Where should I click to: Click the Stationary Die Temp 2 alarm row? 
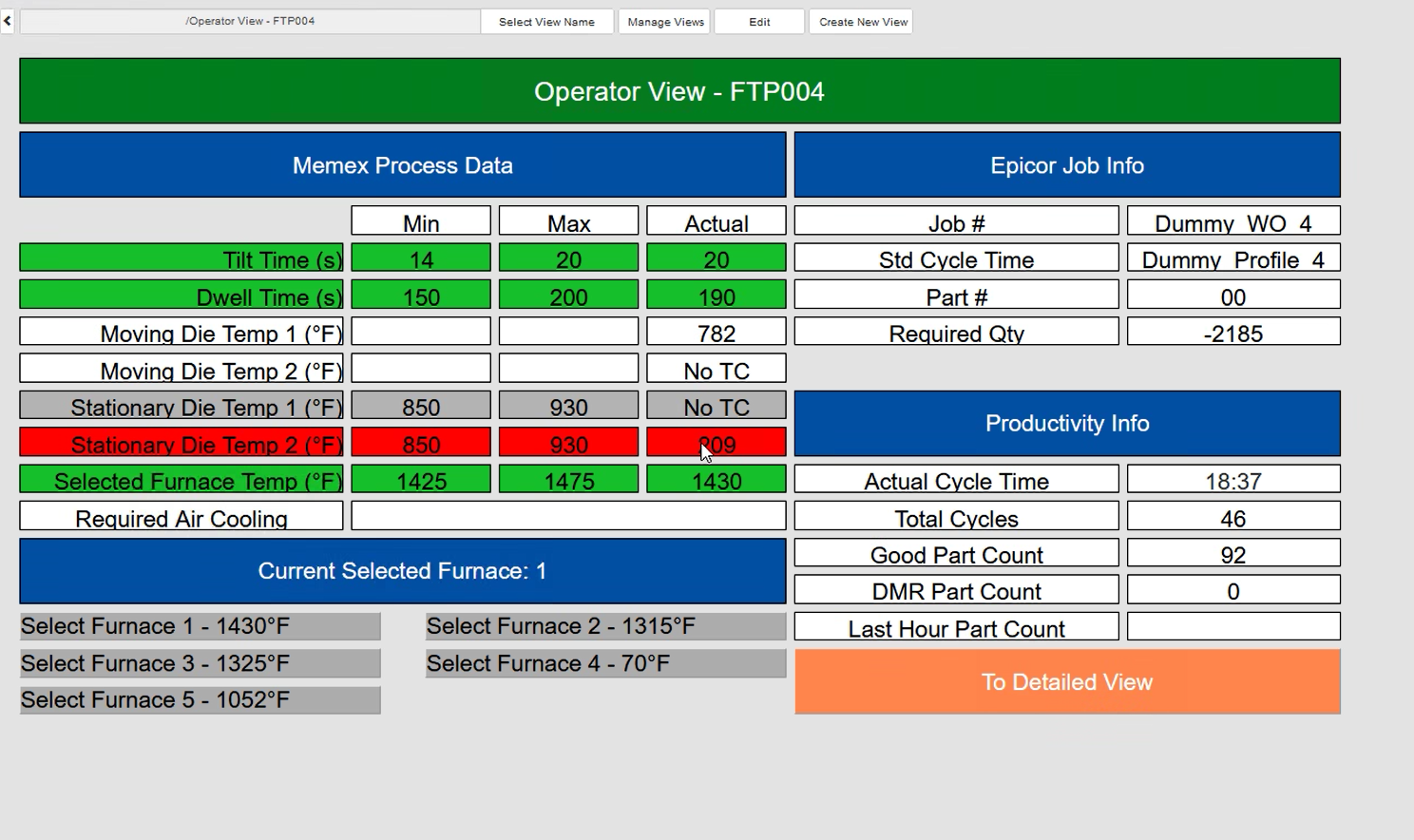pos(181,443)
